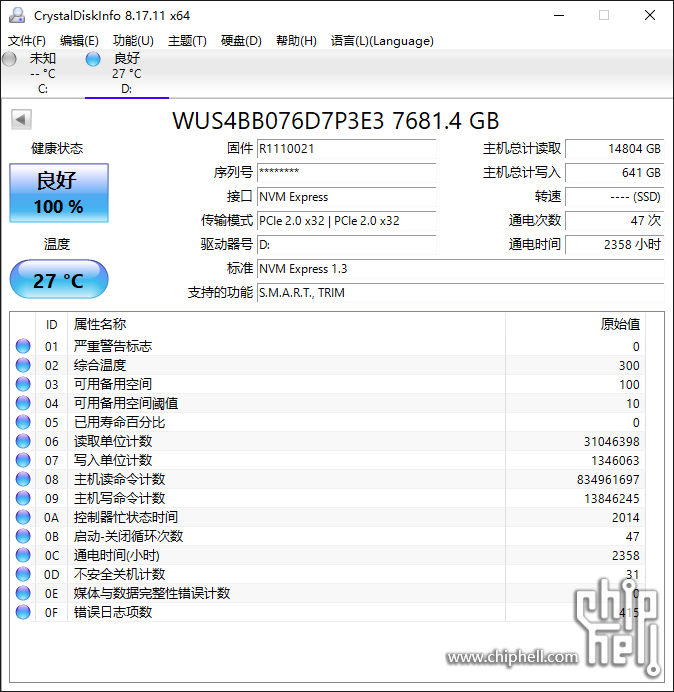This screenshot has height=692, width=674.
Task: Click total host writes value 641 GB
Action: coord(614,173)
